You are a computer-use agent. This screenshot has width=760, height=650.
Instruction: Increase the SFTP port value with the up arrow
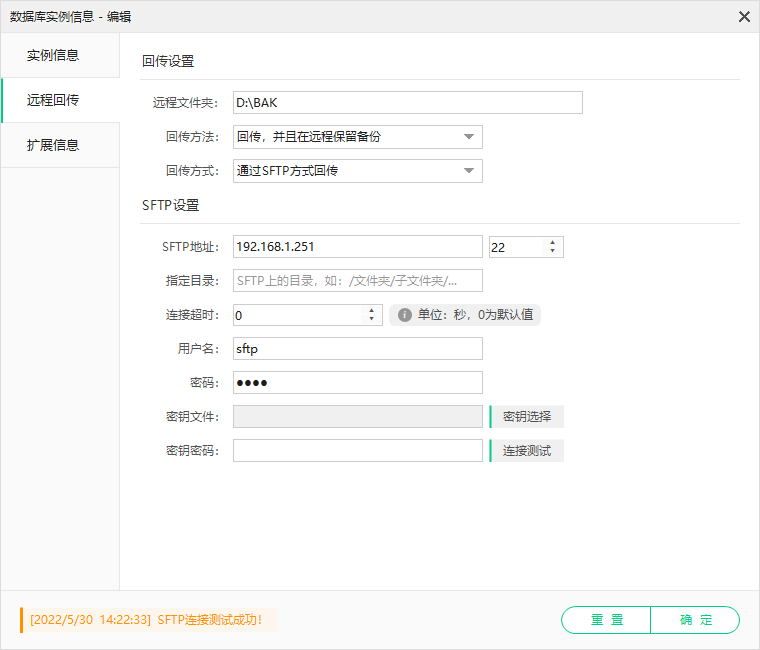(553, 242)
